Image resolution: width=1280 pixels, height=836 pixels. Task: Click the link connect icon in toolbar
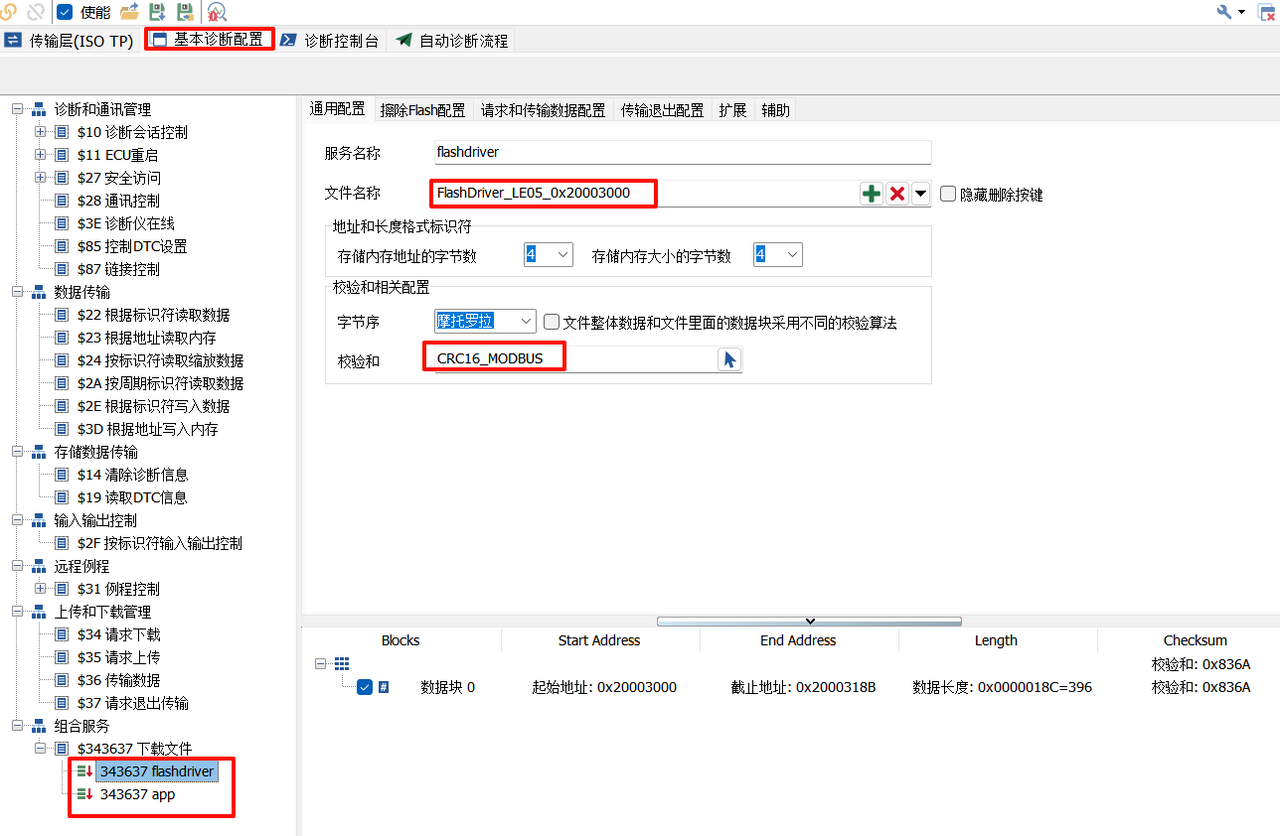(x=8, y=12)
